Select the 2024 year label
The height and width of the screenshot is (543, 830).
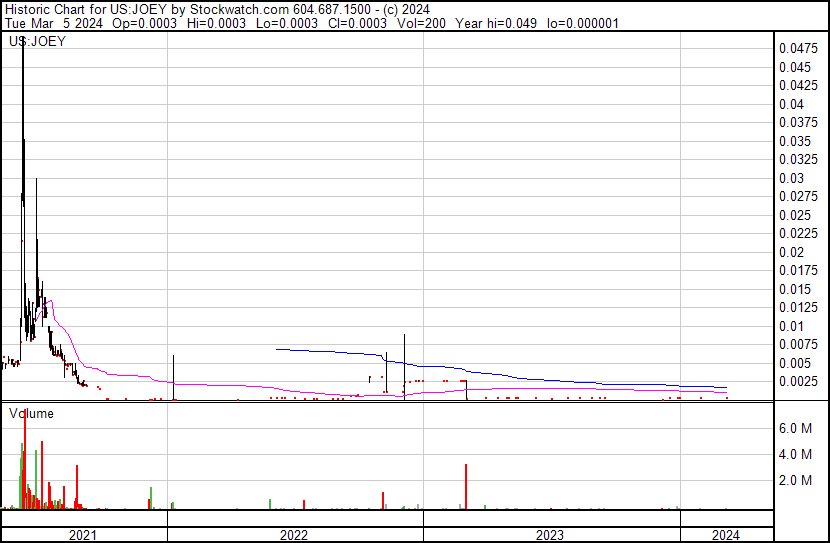tap(726, 535)
